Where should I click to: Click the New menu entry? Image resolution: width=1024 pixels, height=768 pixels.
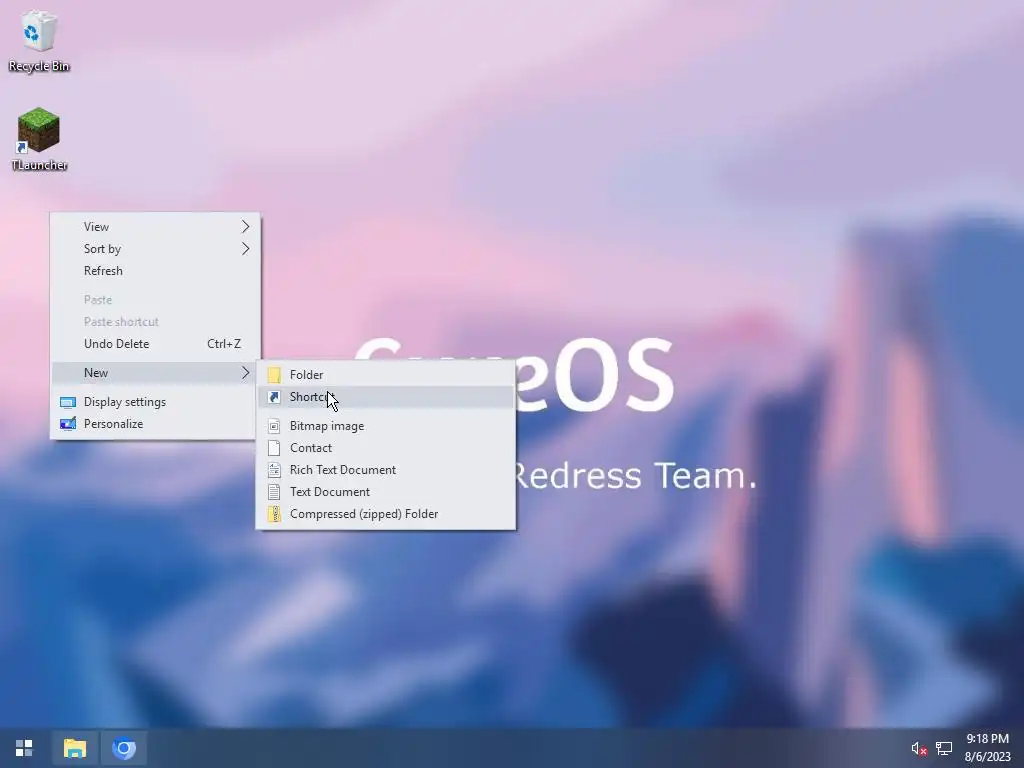click(x=155, y=373)
